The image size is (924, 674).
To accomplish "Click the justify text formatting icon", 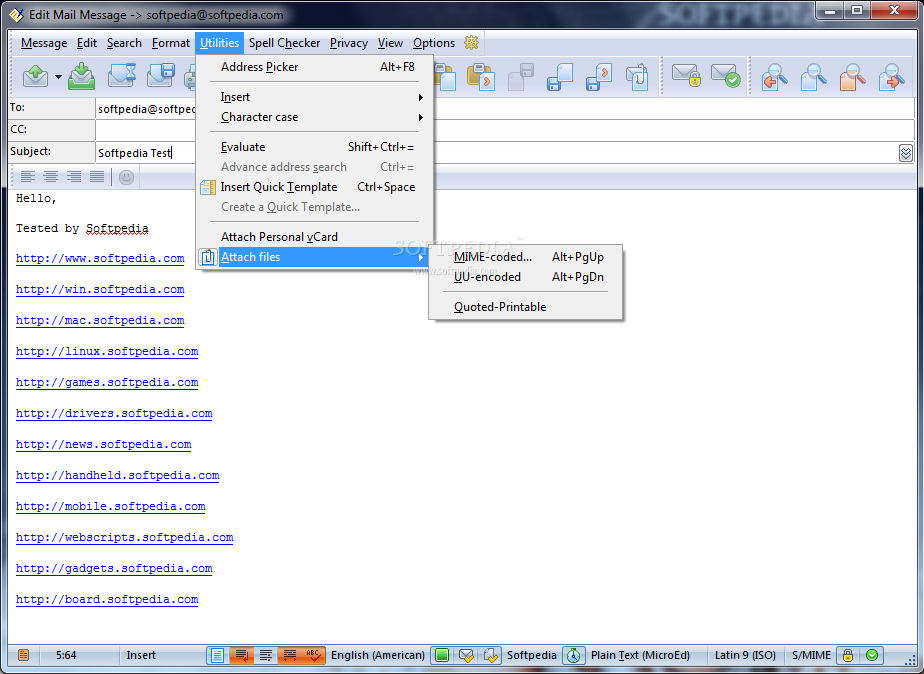I will click(97, 176).
